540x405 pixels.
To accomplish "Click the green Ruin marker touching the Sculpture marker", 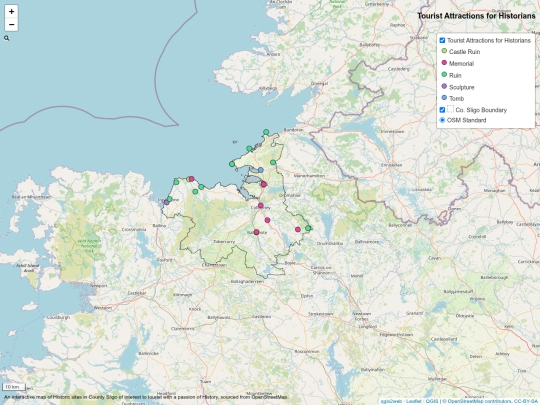I will (169, 199).
